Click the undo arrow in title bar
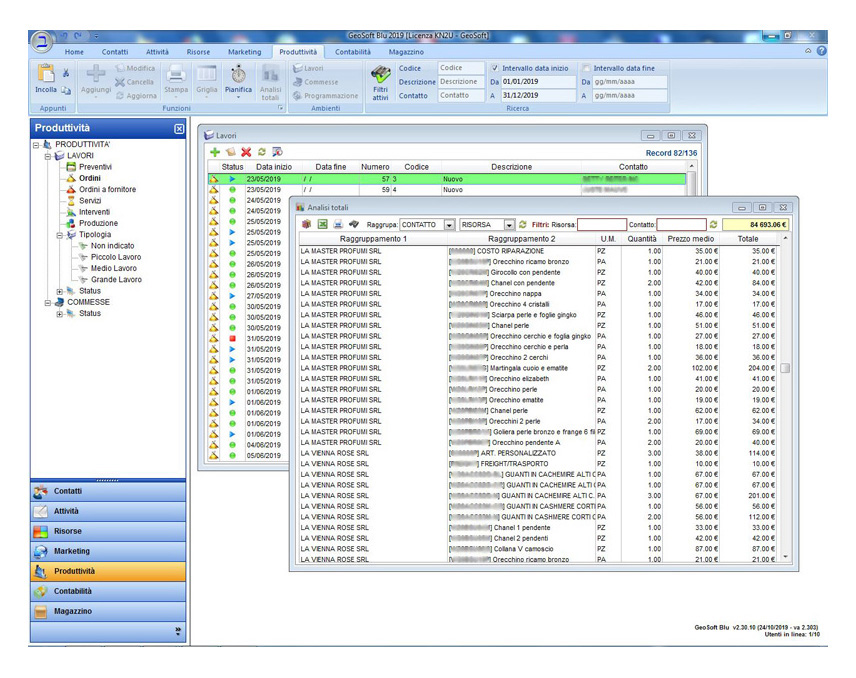 63,36
